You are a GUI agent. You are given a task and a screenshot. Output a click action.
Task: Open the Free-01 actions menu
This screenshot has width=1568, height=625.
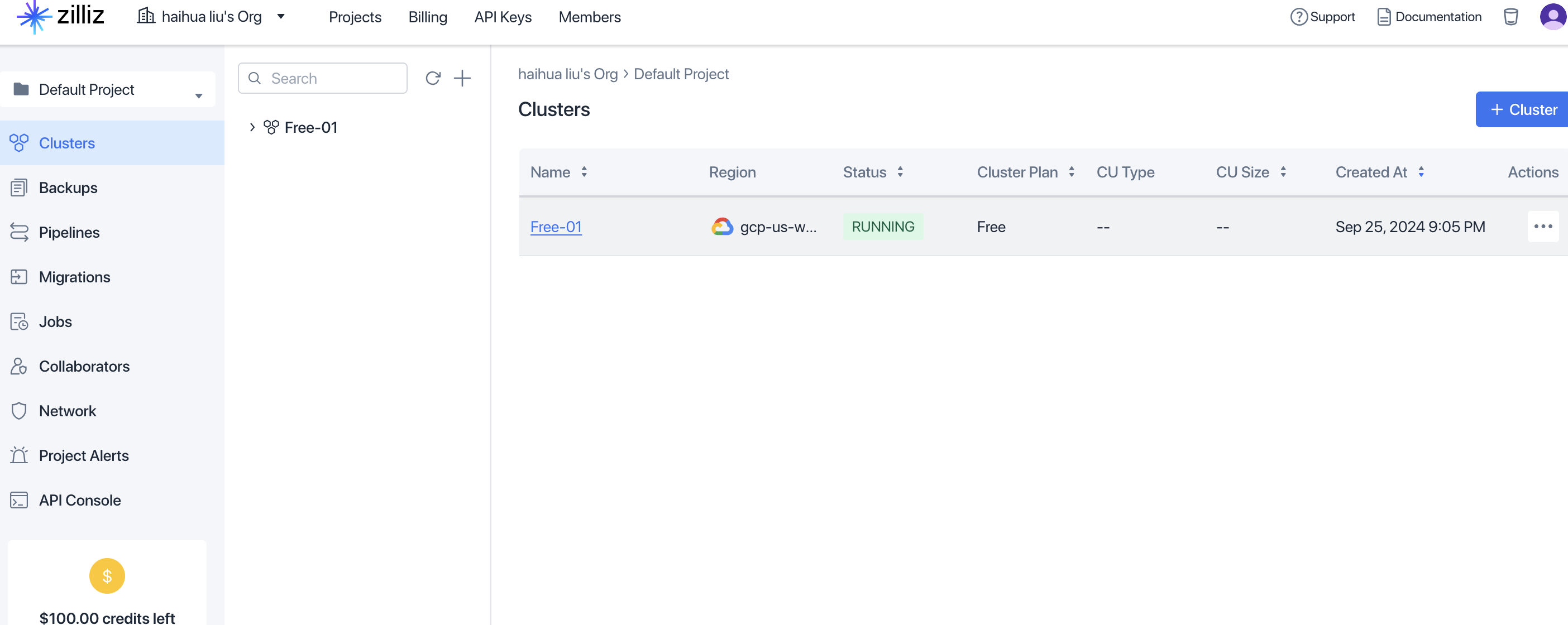tap(1543, 226)
